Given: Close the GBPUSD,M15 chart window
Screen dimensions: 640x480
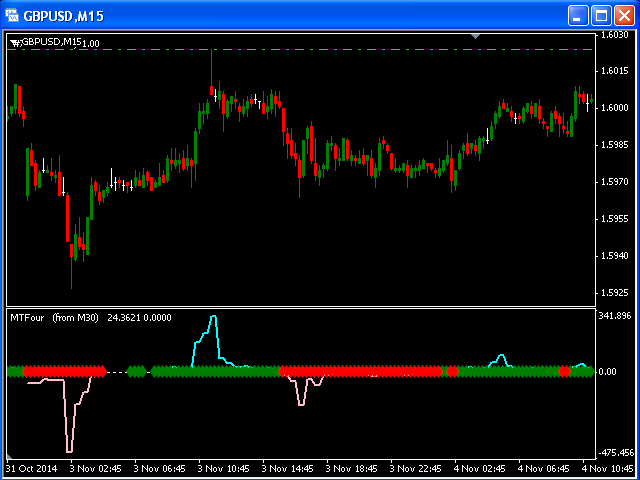Looking at the screenshot, I should point(623,16).
